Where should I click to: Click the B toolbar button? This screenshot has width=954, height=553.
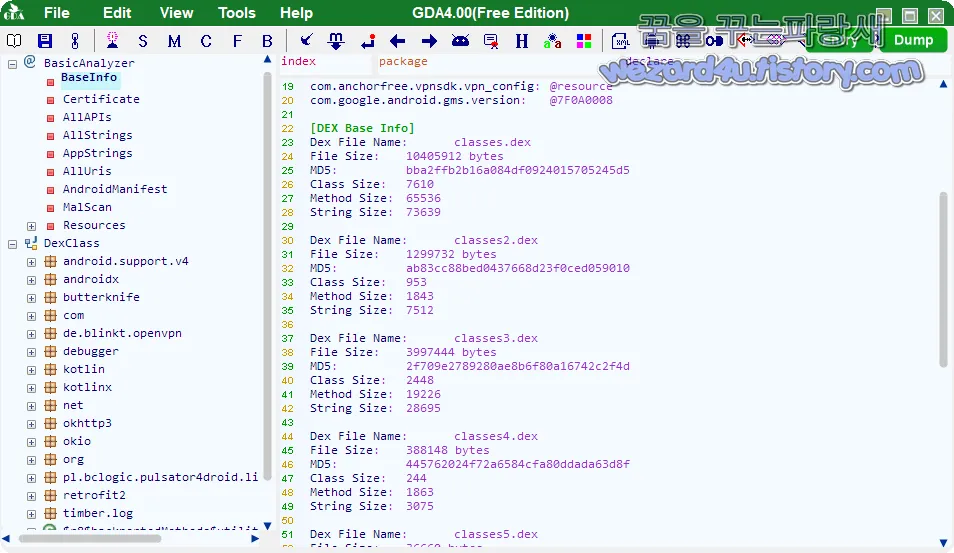coord(267,41)
